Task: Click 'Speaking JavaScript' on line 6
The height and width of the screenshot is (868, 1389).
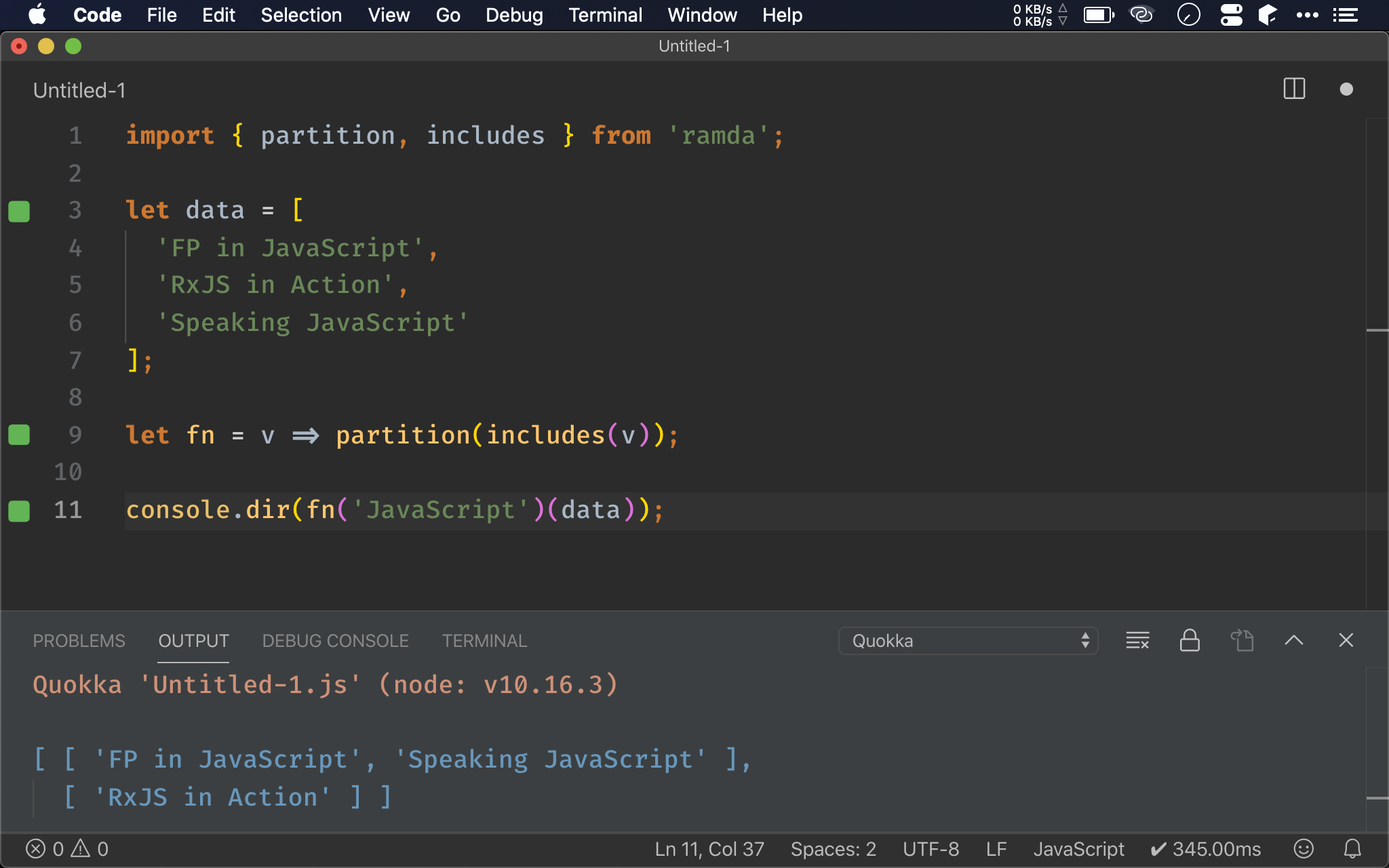Action: (312, 323)
